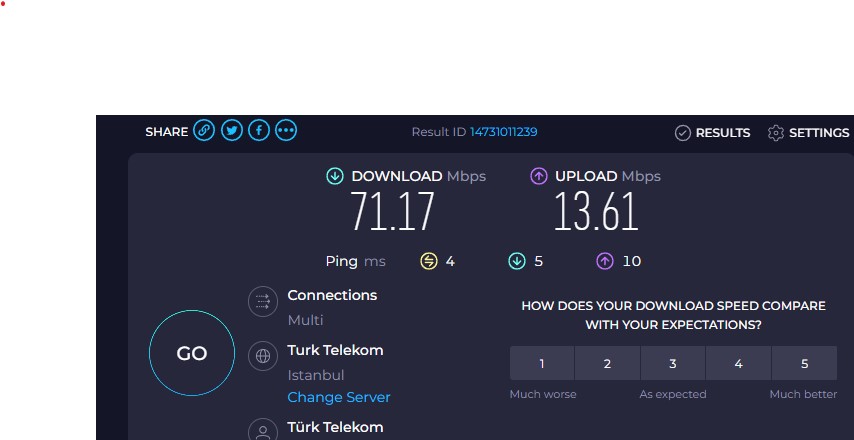This screenshot has width=854, height=440.
Task: Click the Much worse label
Action: coord(543,394)
